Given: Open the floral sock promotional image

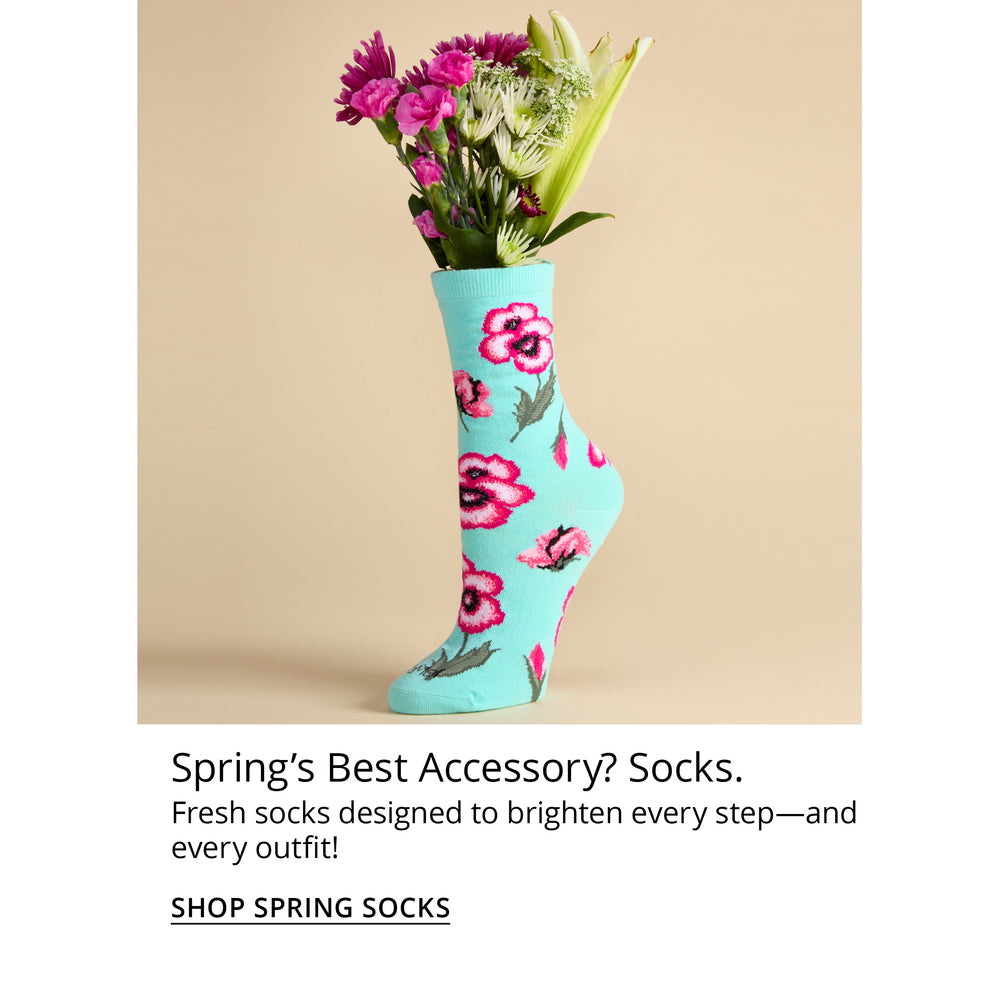Looking at the screenshot, I should (x=499, y=362).
